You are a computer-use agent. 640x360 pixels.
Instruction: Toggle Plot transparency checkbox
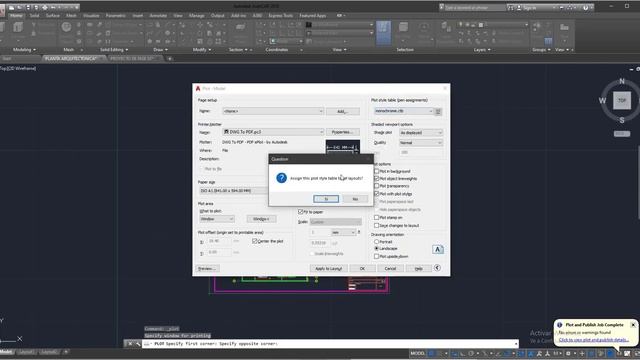(377, 186)
